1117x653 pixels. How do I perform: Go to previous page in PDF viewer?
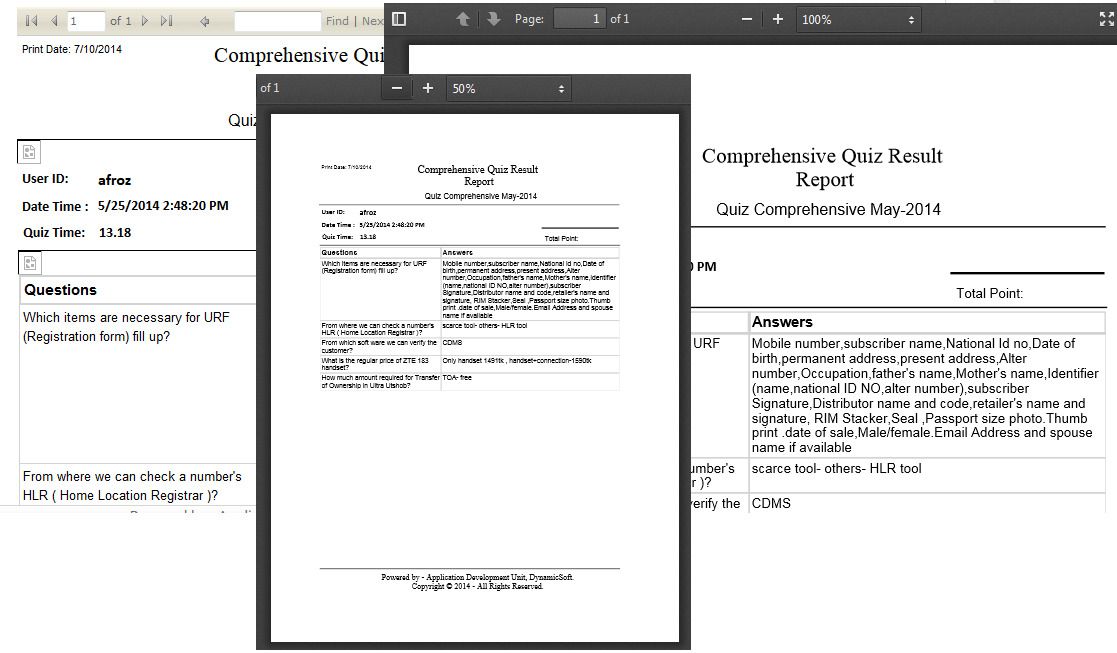[x=463, y=19]
